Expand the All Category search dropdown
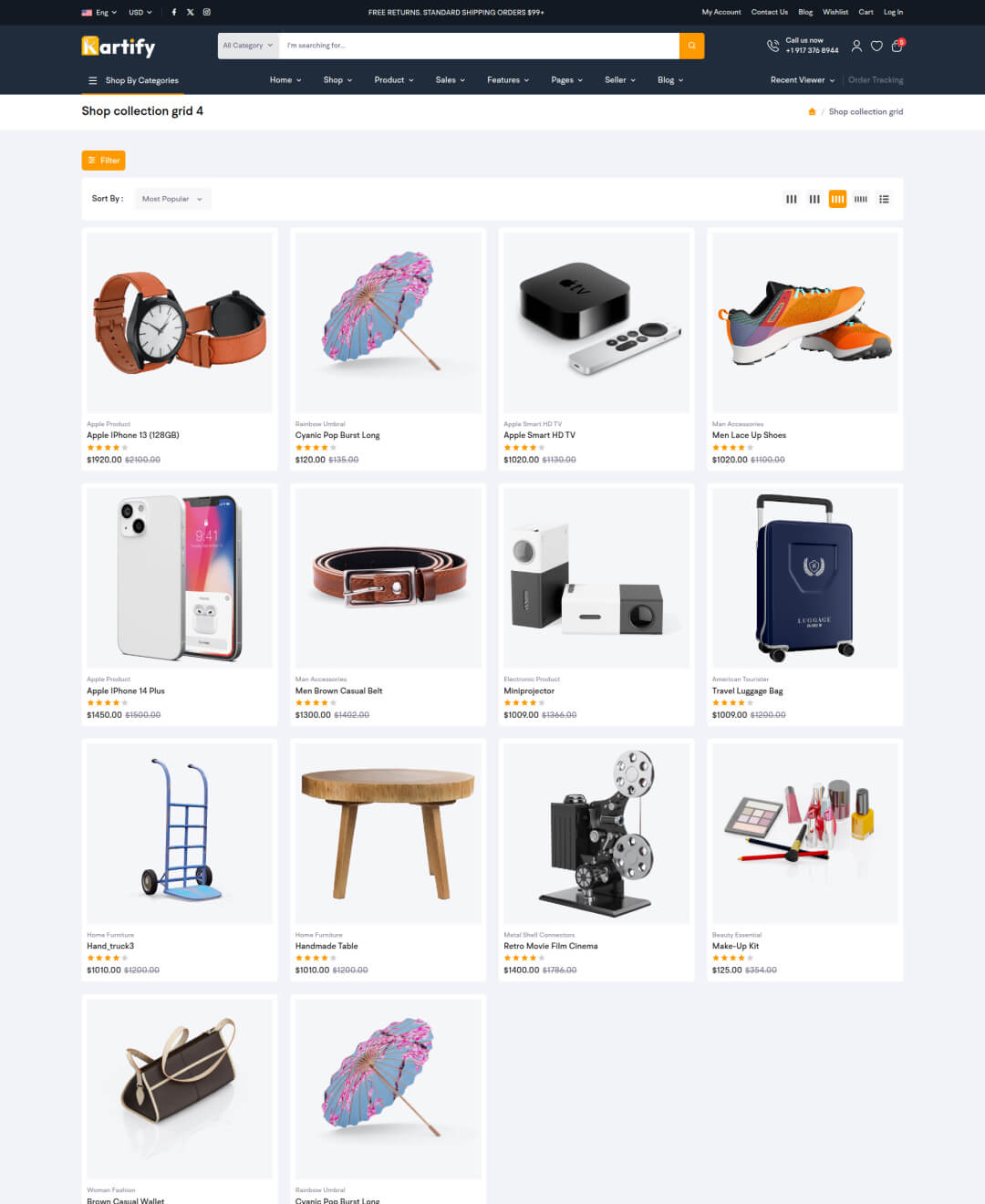 click(248, 46)
